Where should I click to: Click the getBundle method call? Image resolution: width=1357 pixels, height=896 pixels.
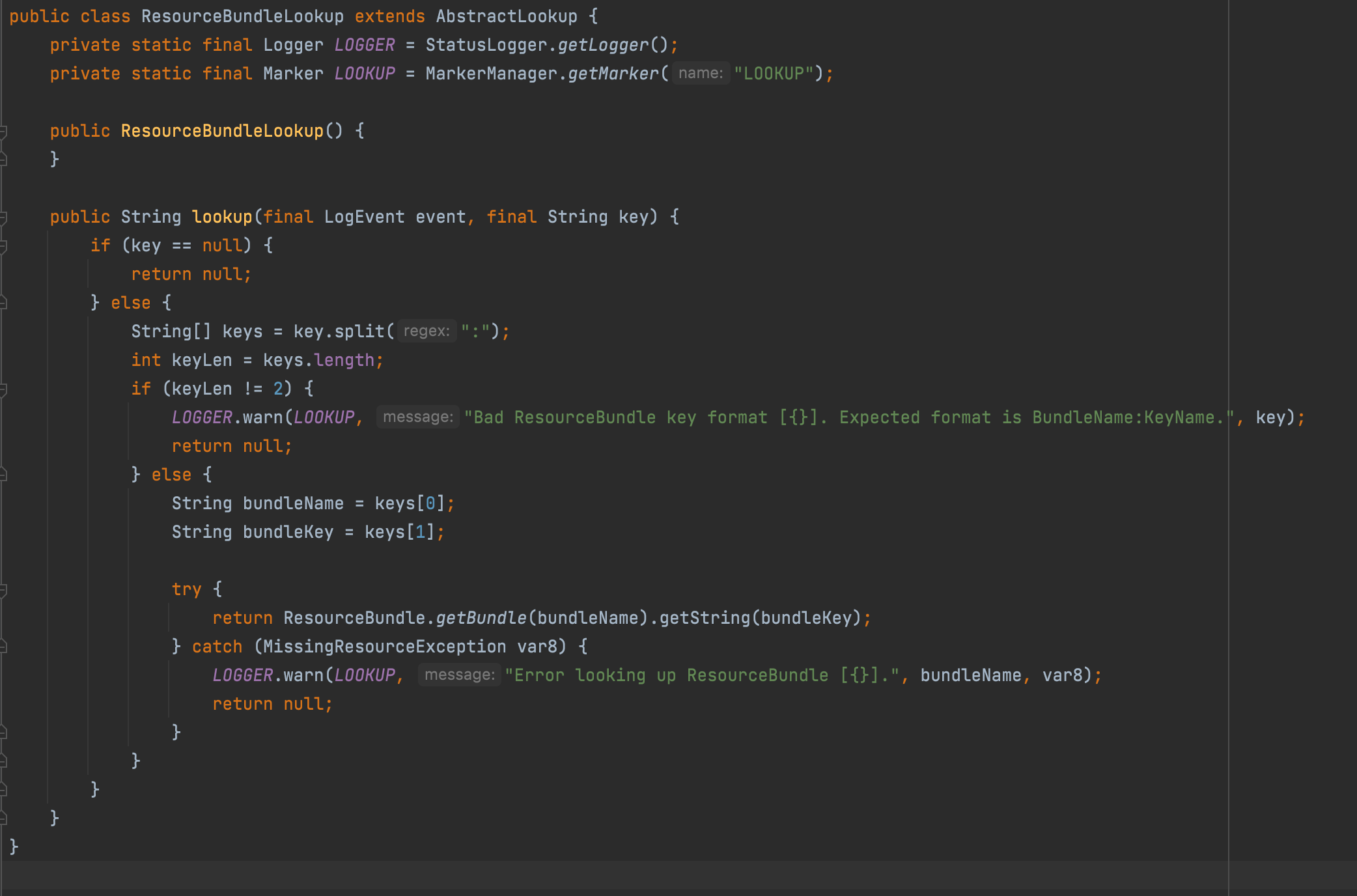click(481, 618)
